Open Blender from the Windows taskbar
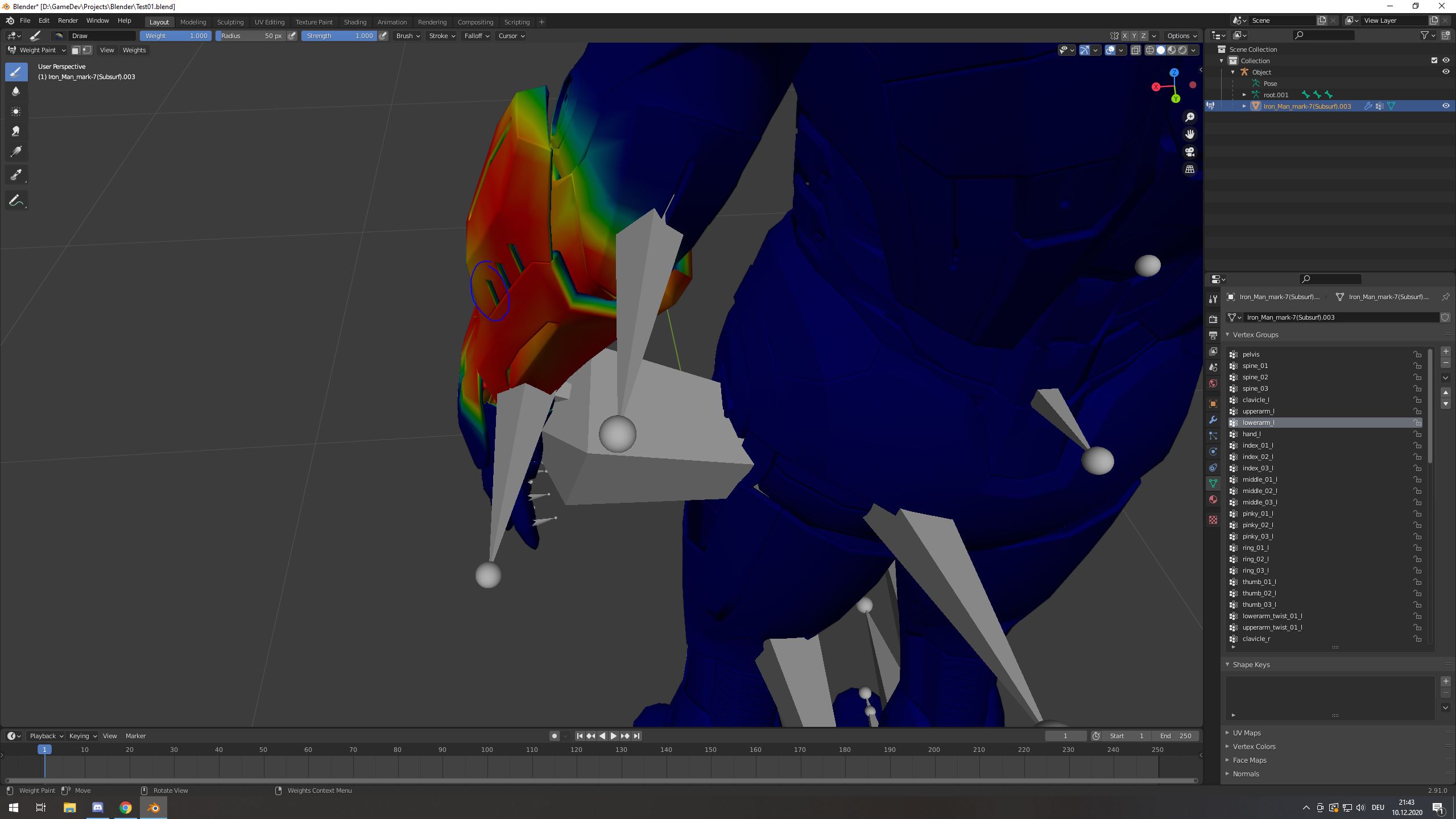This screenshot has width=1456, height=819. click(154, 808)
